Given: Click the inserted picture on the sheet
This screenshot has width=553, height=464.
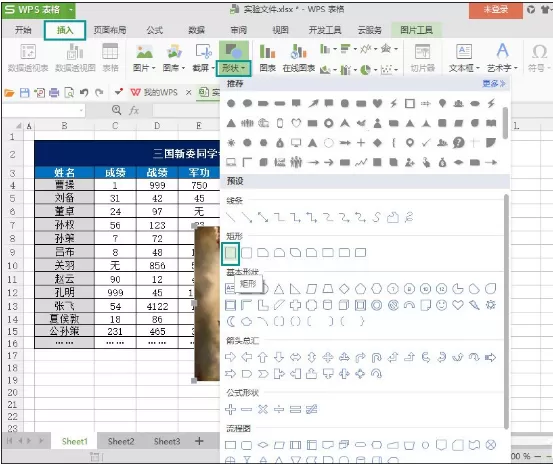Looking at the screenshot, I should coord(207,303).
